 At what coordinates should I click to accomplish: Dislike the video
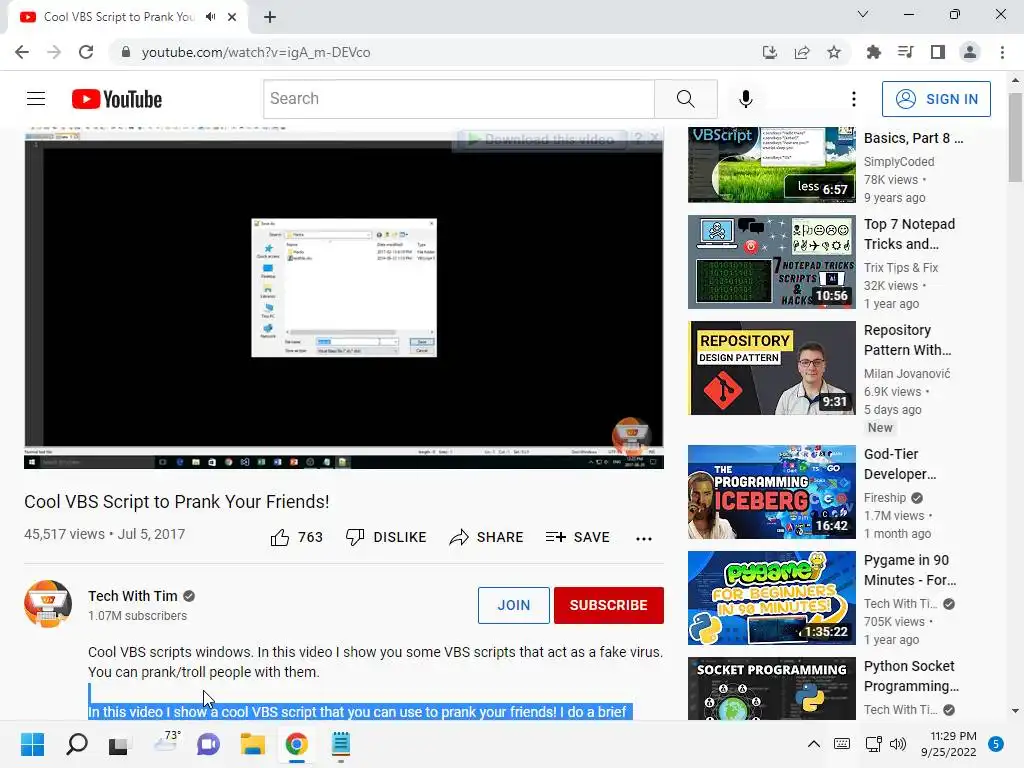point(386,537)
